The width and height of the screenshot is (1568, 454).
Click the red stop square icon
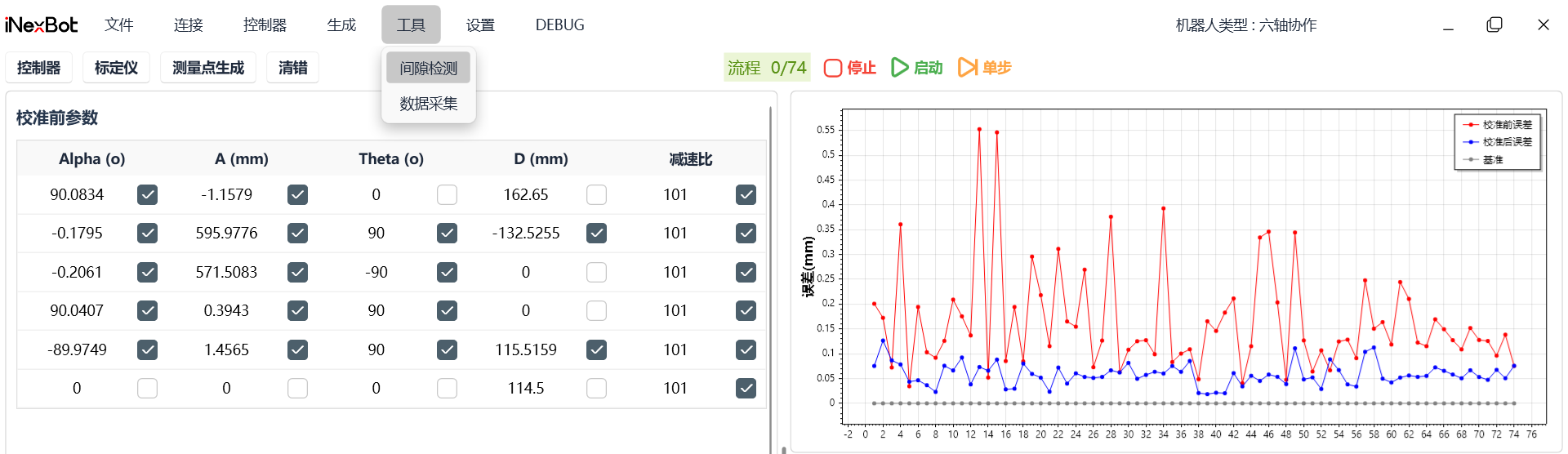832,68
